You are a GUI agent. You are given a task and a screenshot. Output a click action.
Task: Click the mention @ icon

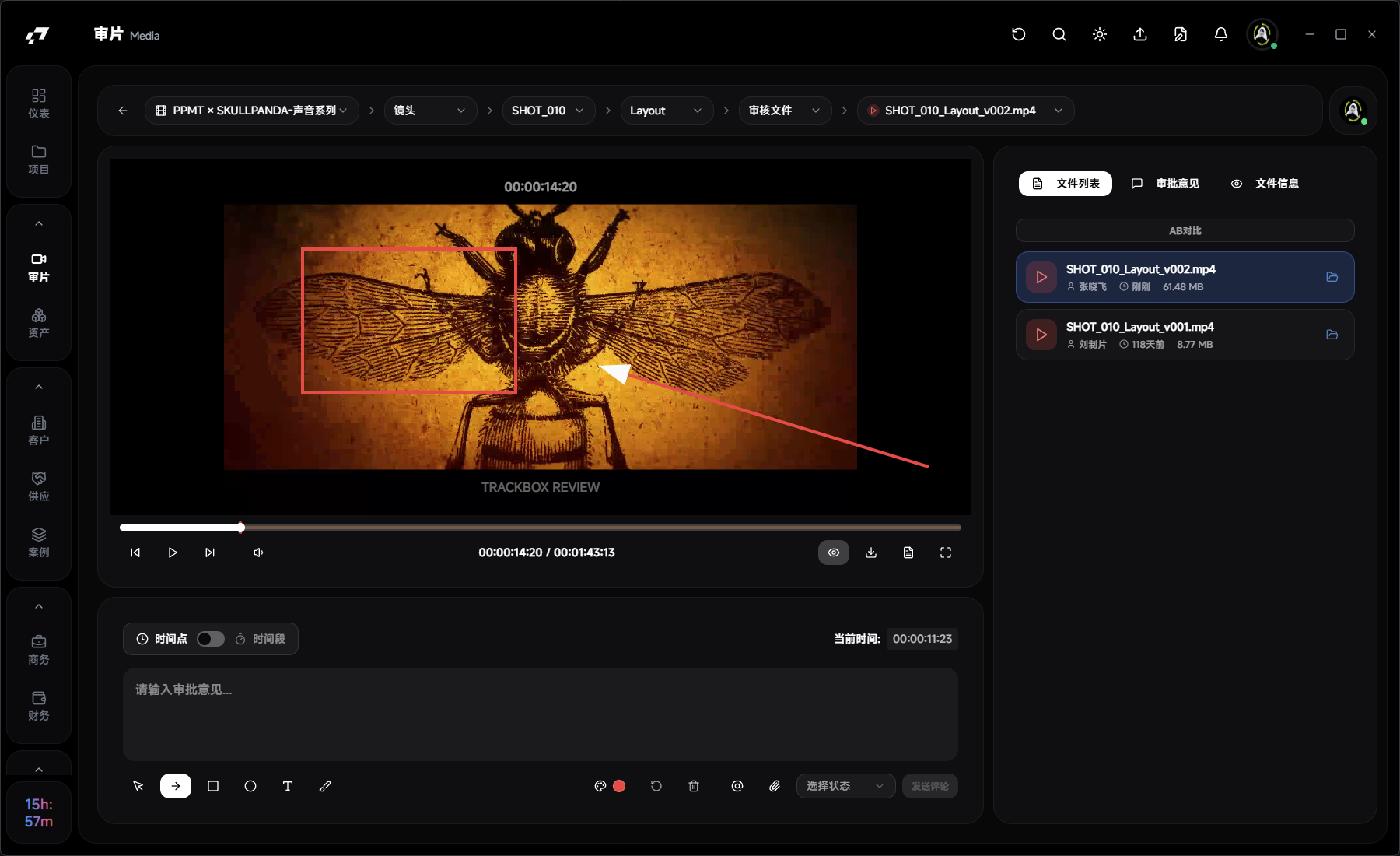pyautogui.click(x=737, y=786)
